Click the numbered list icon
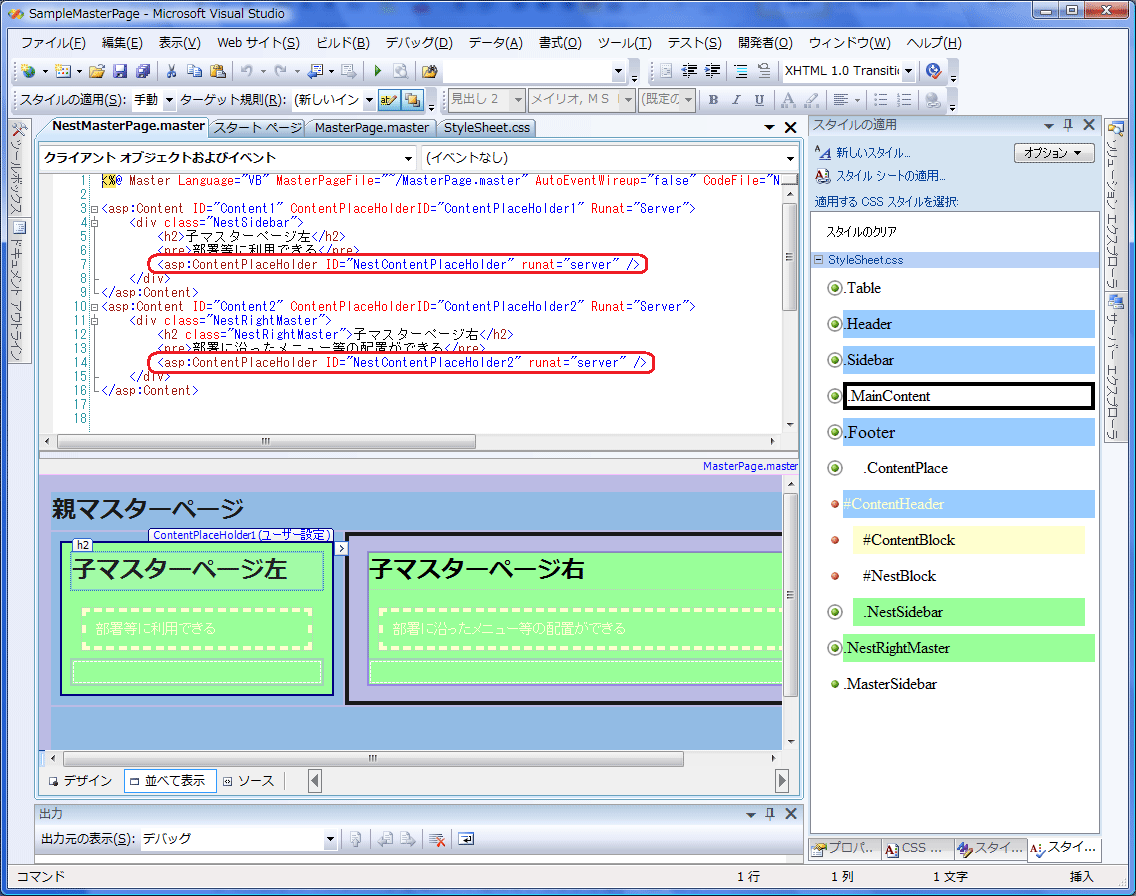The height and width of the screenshot is (896, 1136). (904, 100)
